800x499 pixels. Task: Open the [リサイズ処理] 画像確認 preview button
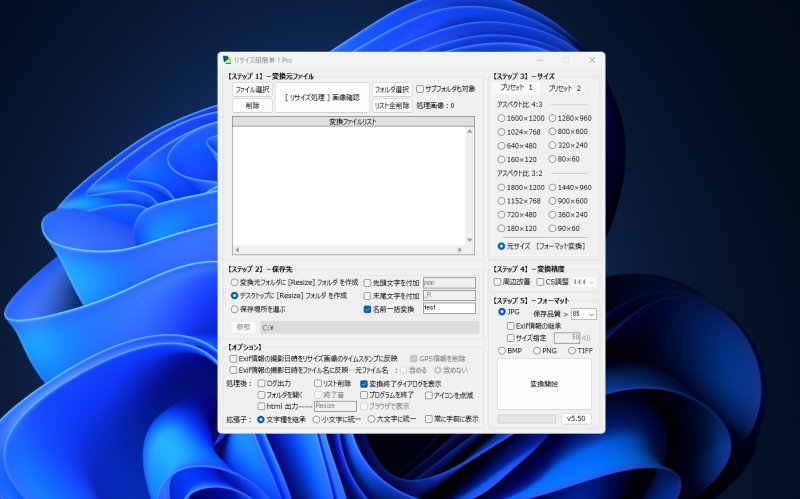tap(322, 97)
